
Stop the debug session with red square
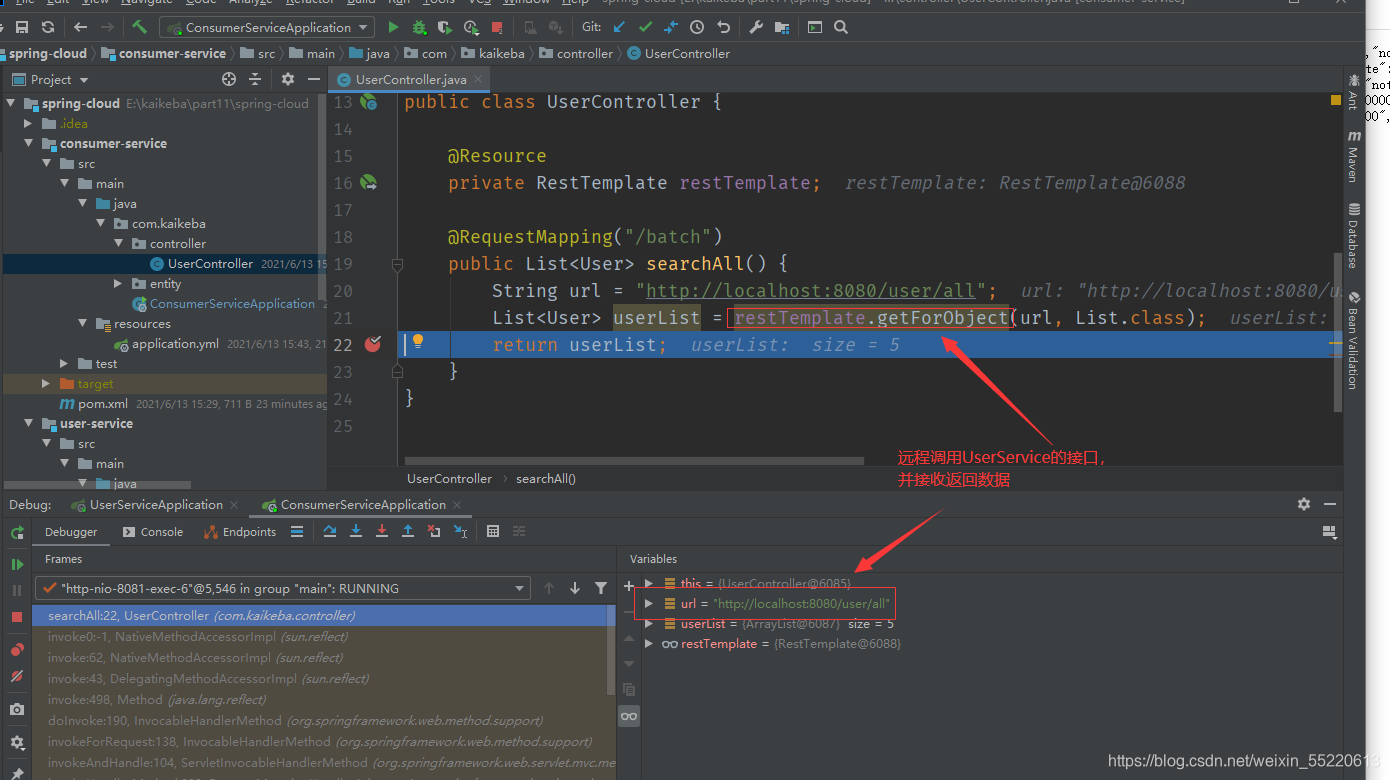(x=17, y=617)
